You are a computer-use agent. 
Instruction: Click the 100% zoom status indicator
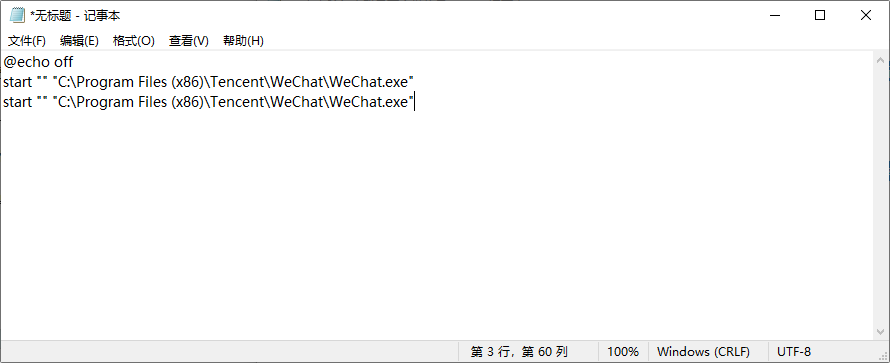(623, 352)
